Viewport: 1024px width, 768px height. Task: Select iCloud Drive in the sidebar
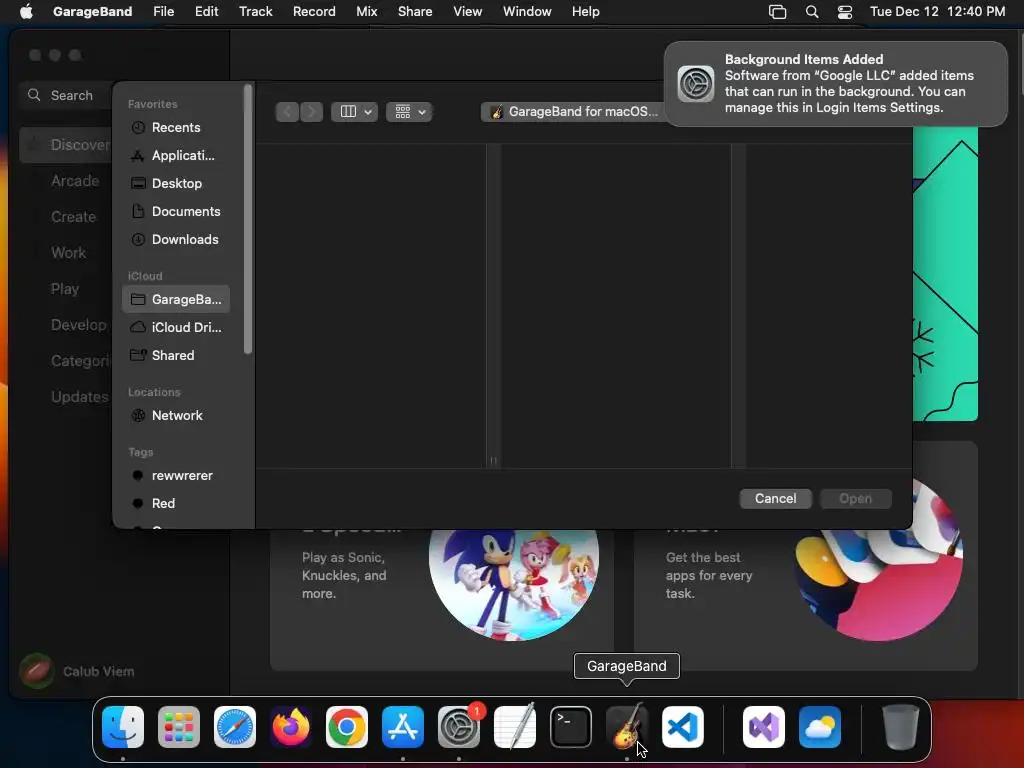[x=176, y=327]
